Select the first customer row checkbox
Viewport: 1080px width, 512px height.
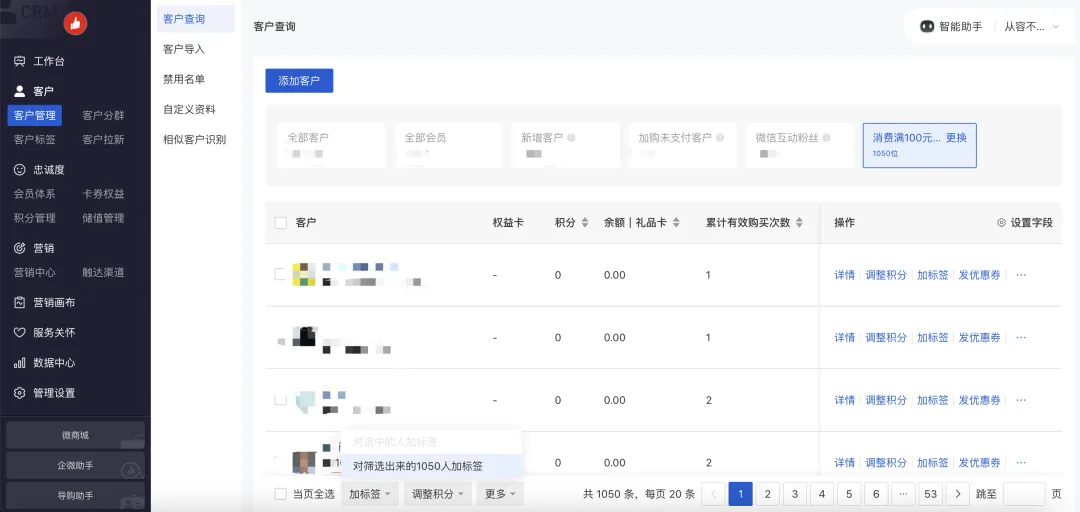281,274
